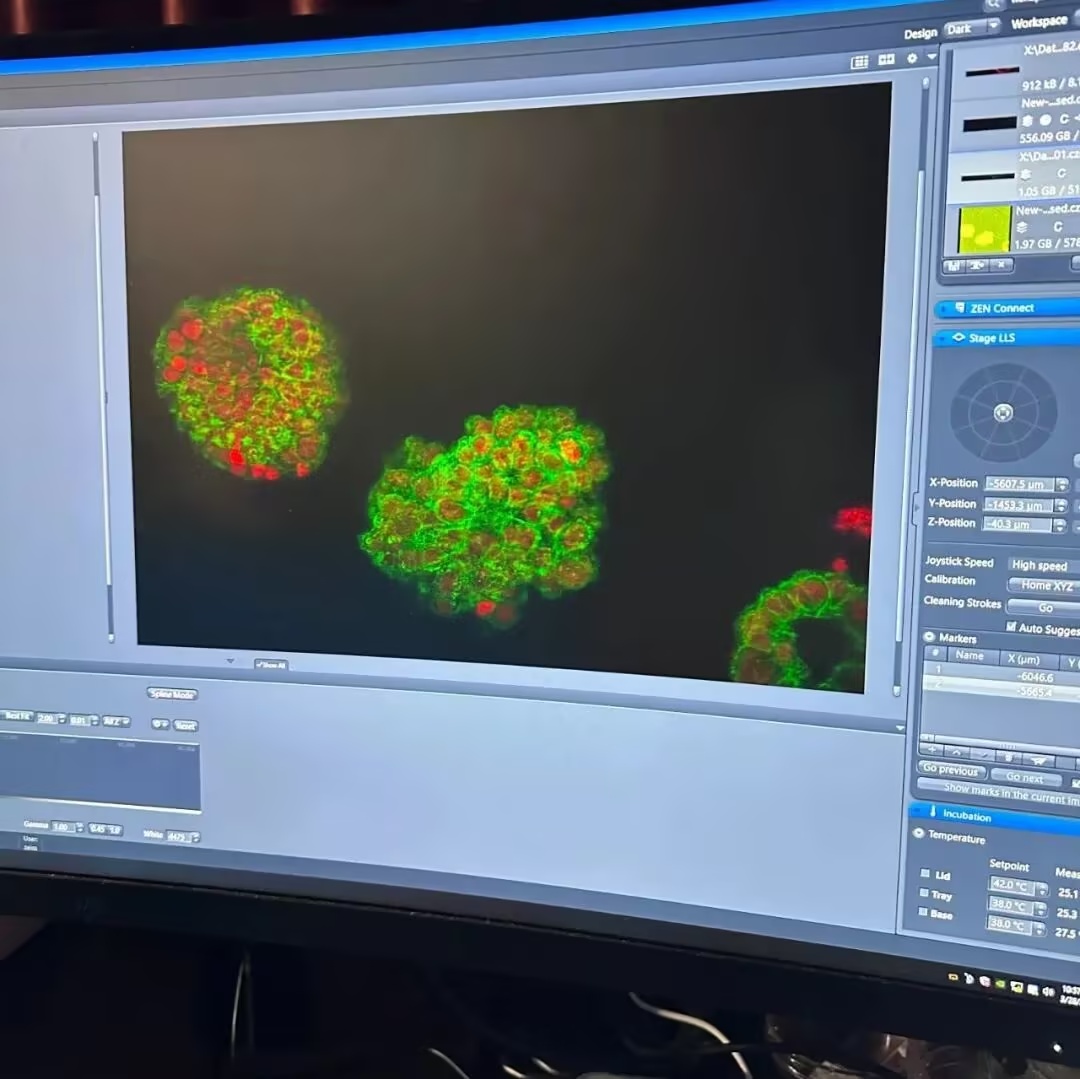The height and width of the screenshot is (1079, 1080).
Task: Select the yellow image document thumbnail
Action: pyautogui.click(x=985, y=229)
